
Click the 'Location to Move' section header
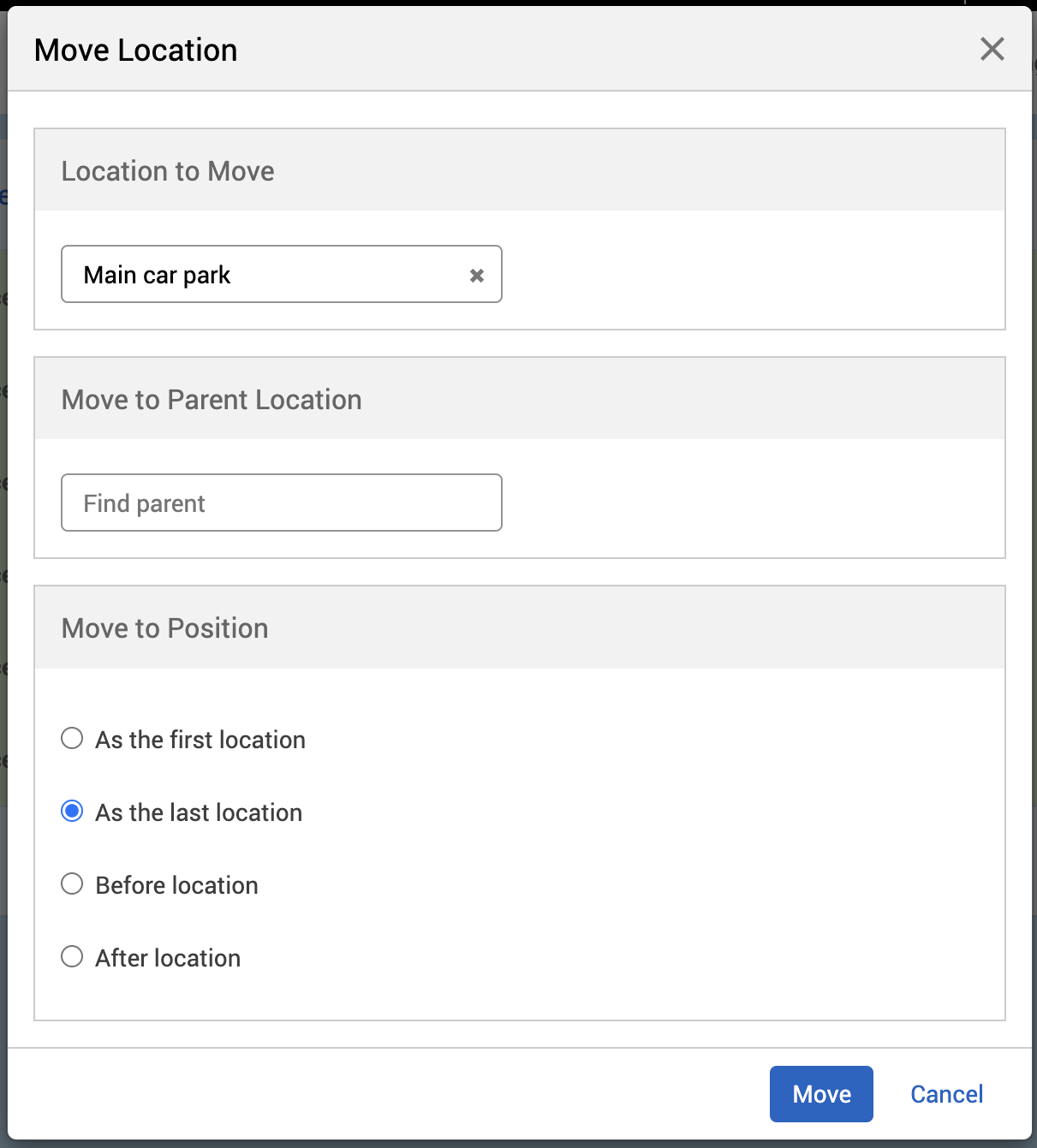168,171
